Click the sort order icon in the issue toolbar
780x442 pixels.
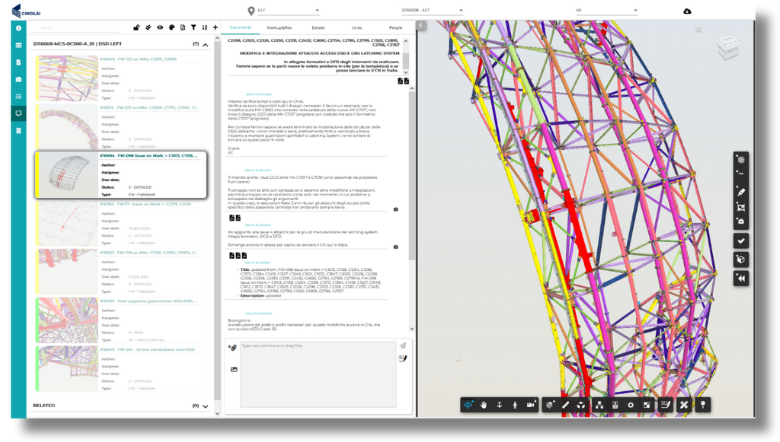(x=204, y=28)
